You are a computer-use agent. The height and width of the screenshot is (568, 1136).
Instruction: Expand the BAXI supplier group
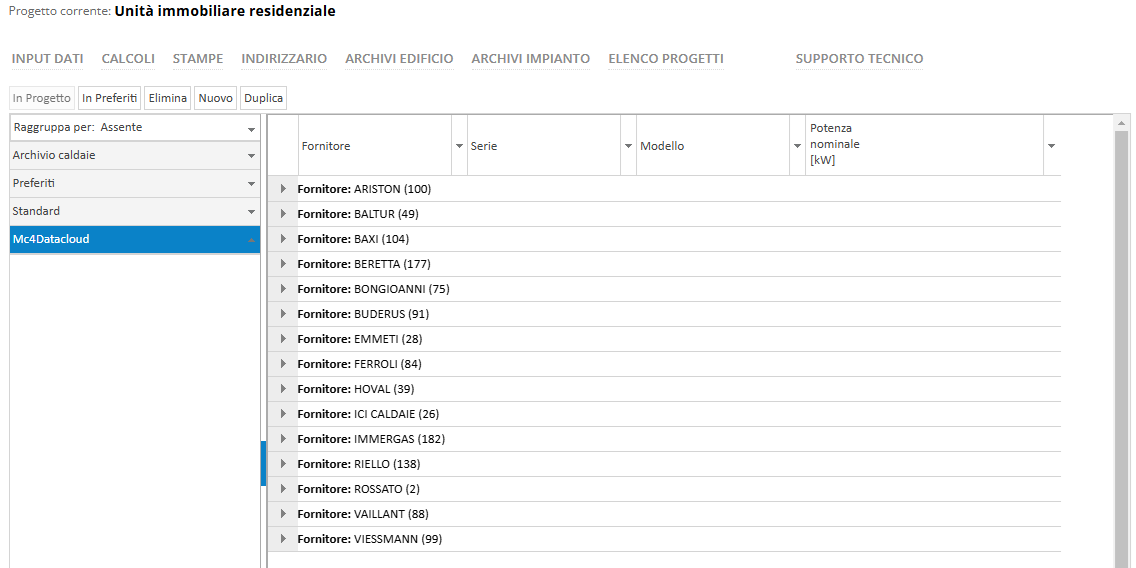click(283, 239)
